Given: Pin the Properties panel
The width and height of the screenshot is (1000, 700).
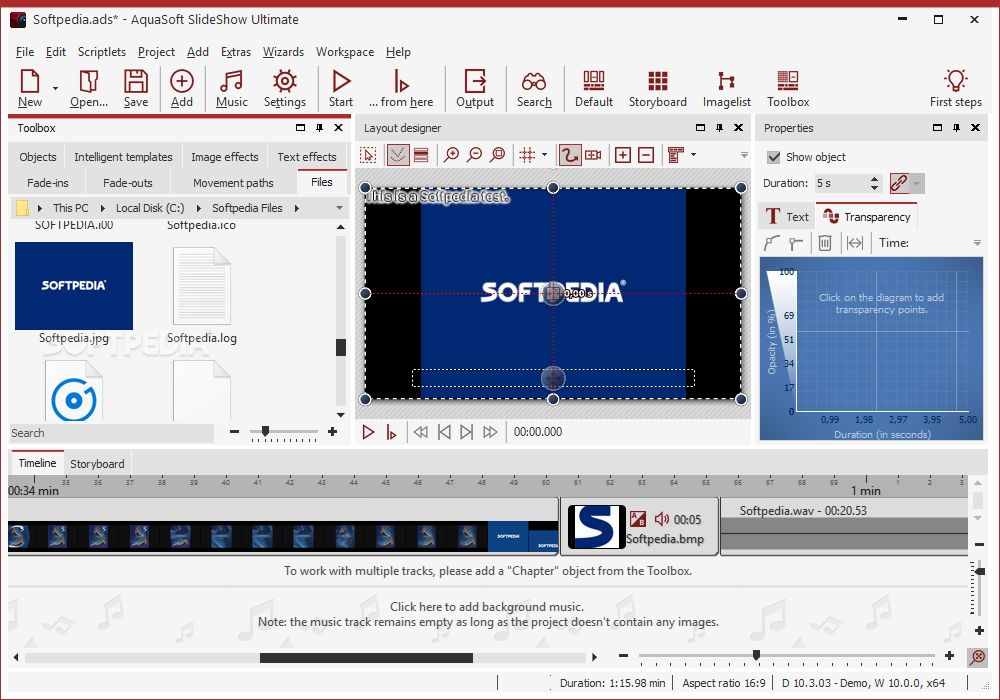Looking at the screenshot, I should point(956,128).
